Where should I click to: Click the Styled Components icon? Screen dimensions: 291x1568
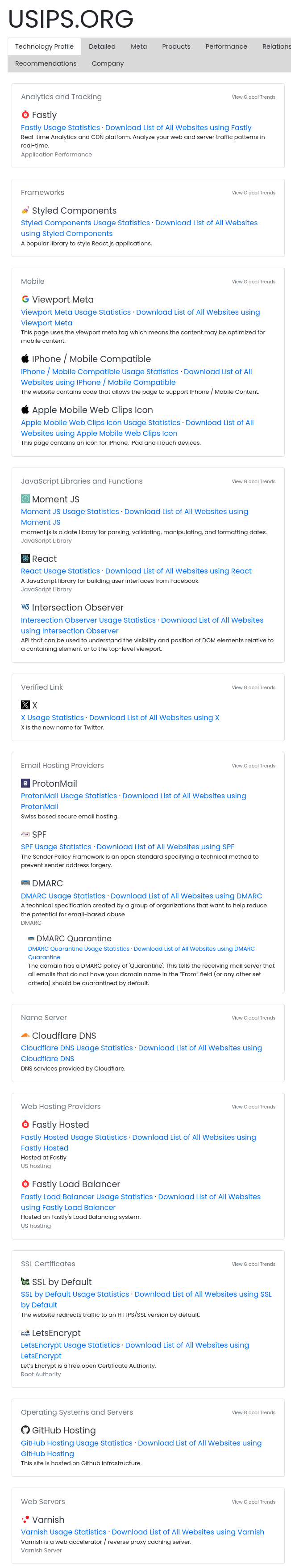pyautogui.click(x=25, y=210)
